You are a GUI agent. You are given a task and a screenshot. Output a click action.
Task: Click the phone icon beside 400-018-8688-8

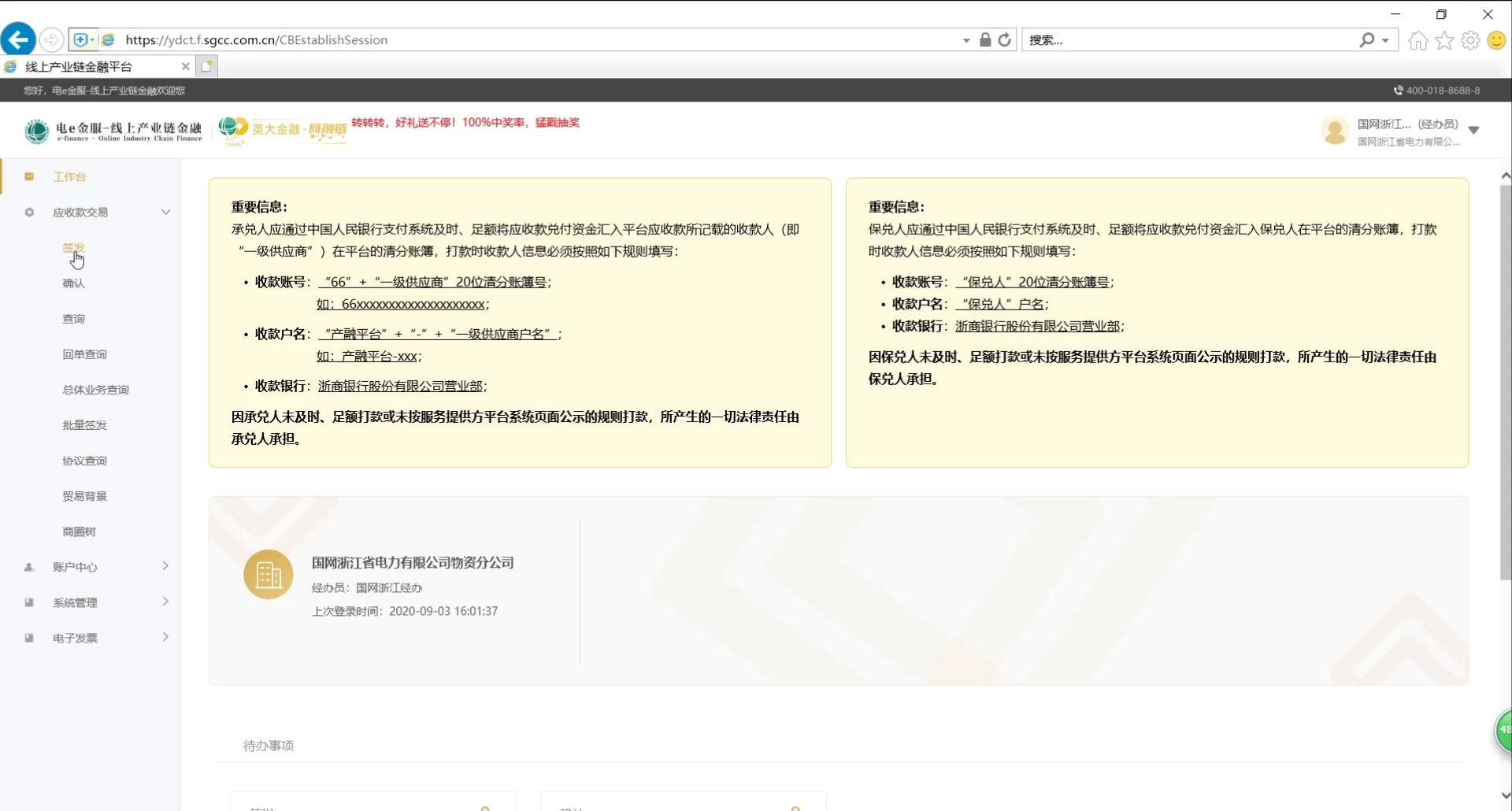coord(1398,91)
